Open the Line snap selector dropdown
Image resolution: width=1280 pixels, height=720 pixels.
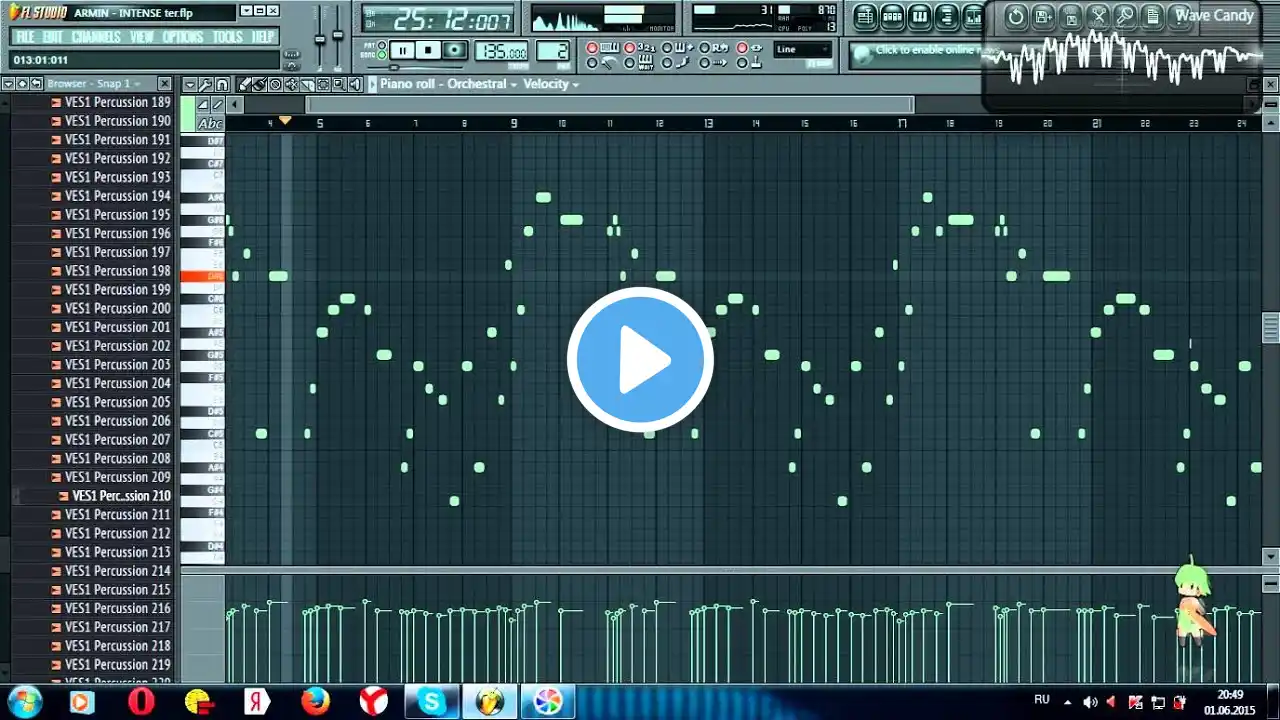803,50
